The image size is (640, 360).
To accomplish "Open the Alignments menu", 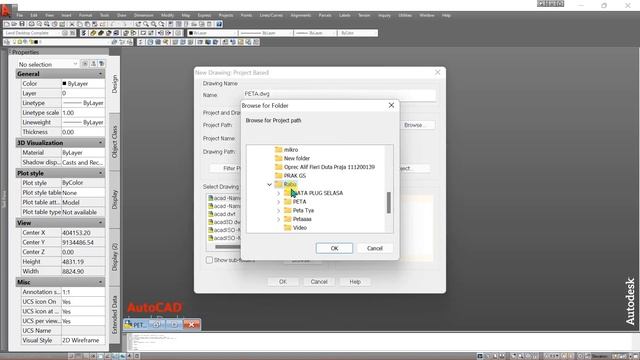I will pos(301,15).
